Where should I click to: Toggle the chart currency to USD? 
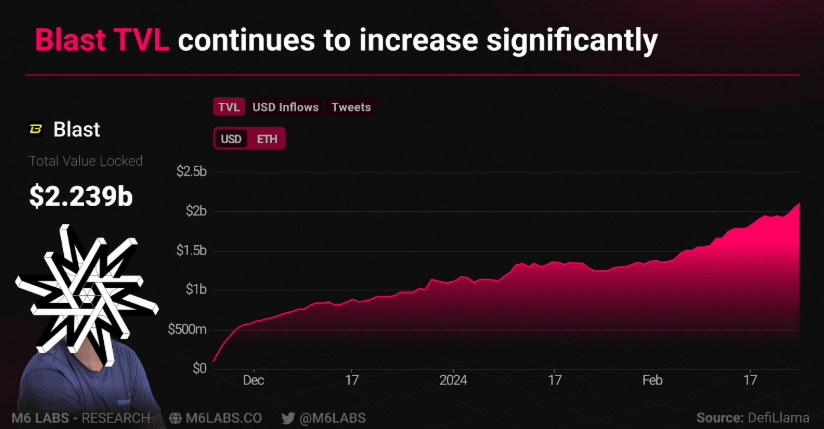231,138
